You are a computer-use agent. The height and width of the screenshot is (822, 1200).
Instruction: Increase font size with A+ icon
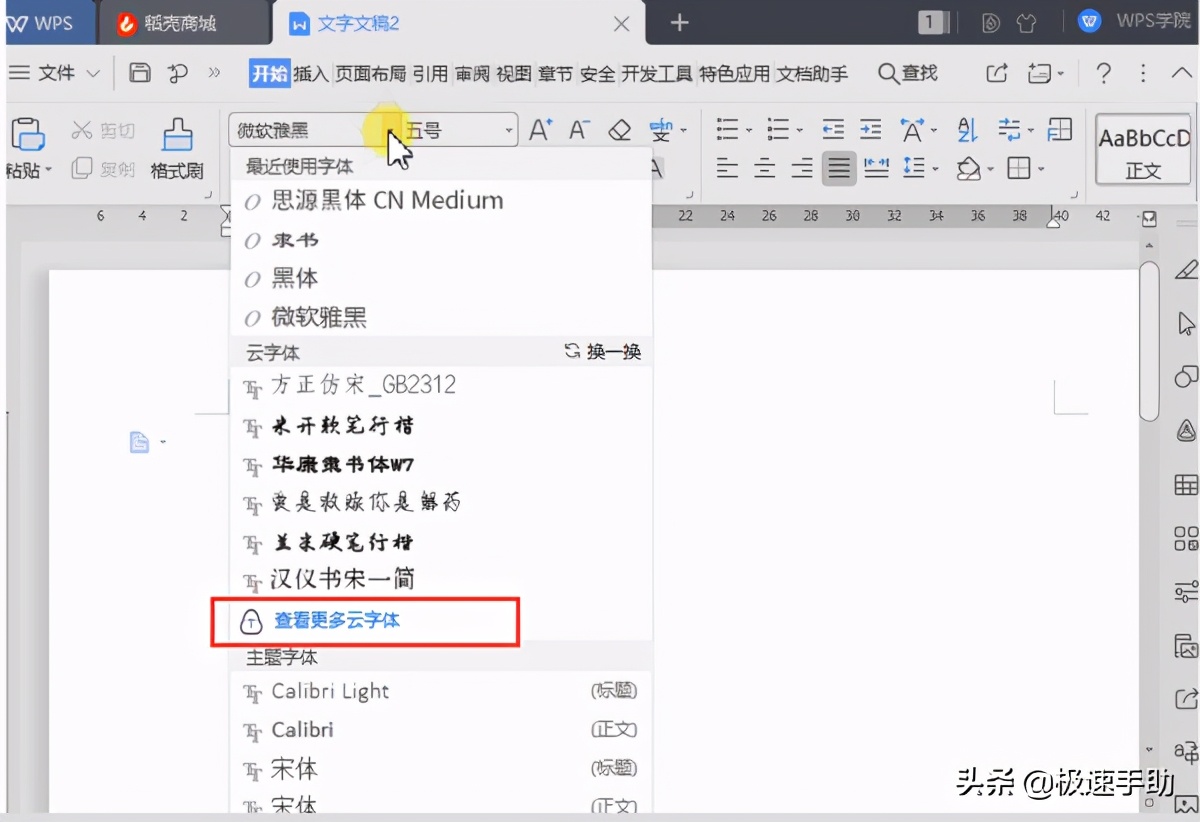[x=541, y=130]
